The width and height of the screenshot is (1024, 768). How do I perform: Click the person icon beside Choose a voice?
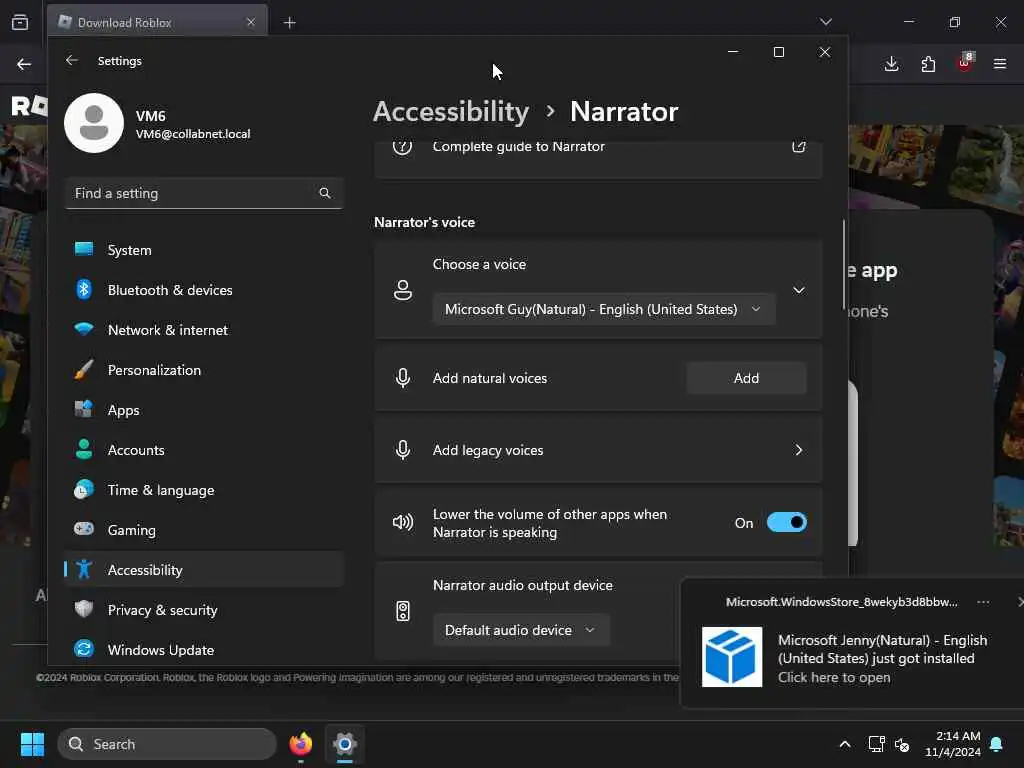[403, 290]
